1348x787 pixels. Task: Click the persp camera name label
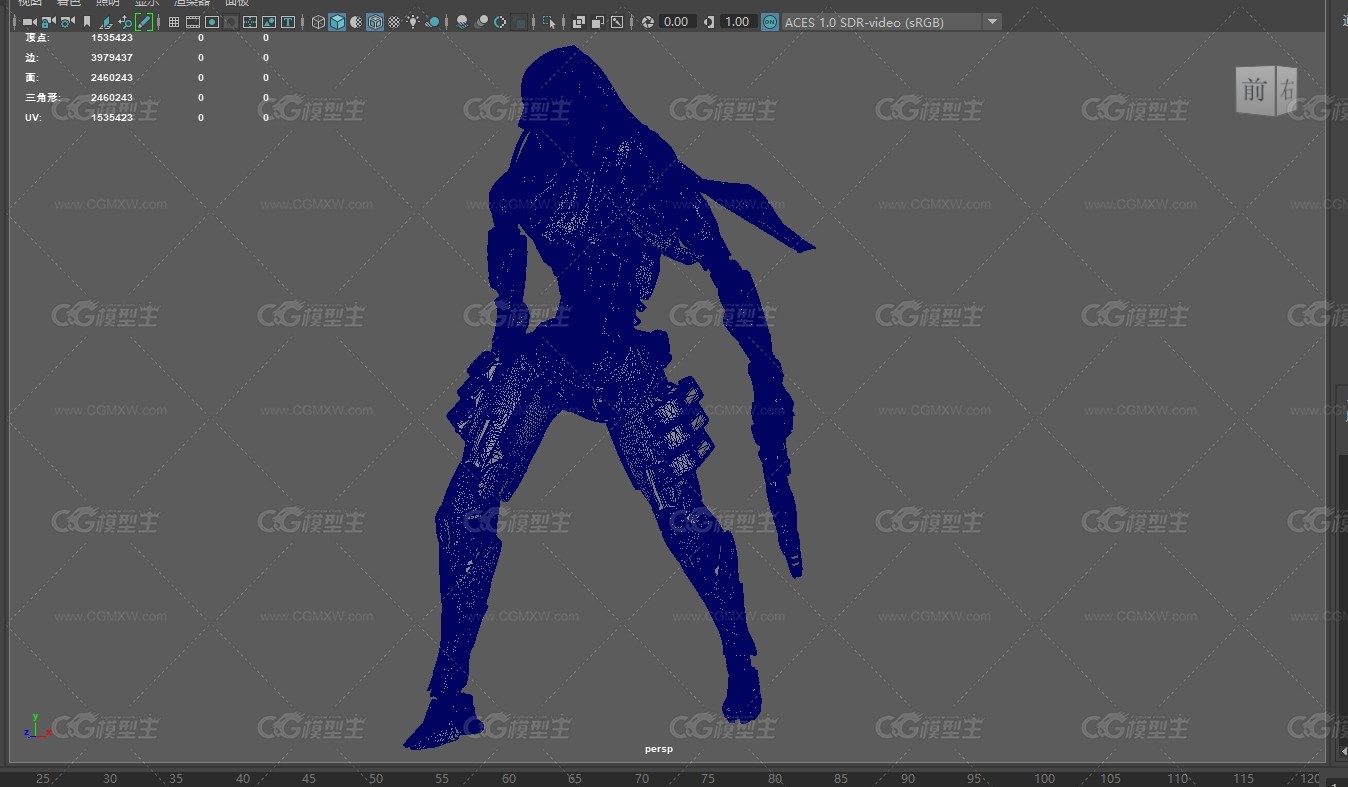[x=659, y=749]
